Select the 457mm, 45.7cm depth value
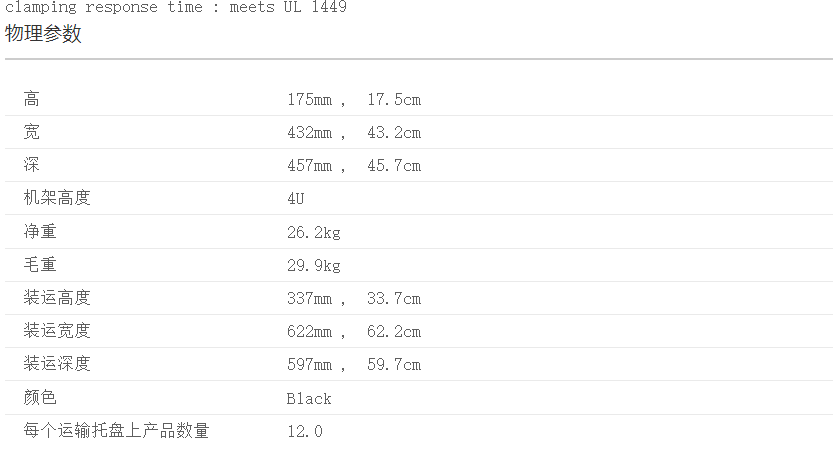 [353, 166]
